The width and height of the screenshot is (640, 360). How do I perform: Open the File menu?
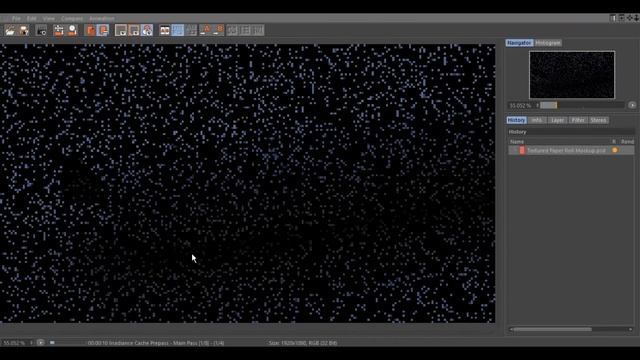coord(16,18)
